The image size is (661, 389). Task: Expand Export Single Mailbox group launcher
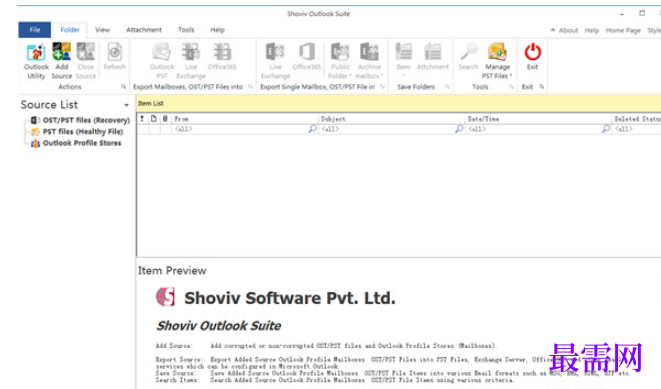pos(382,87)
